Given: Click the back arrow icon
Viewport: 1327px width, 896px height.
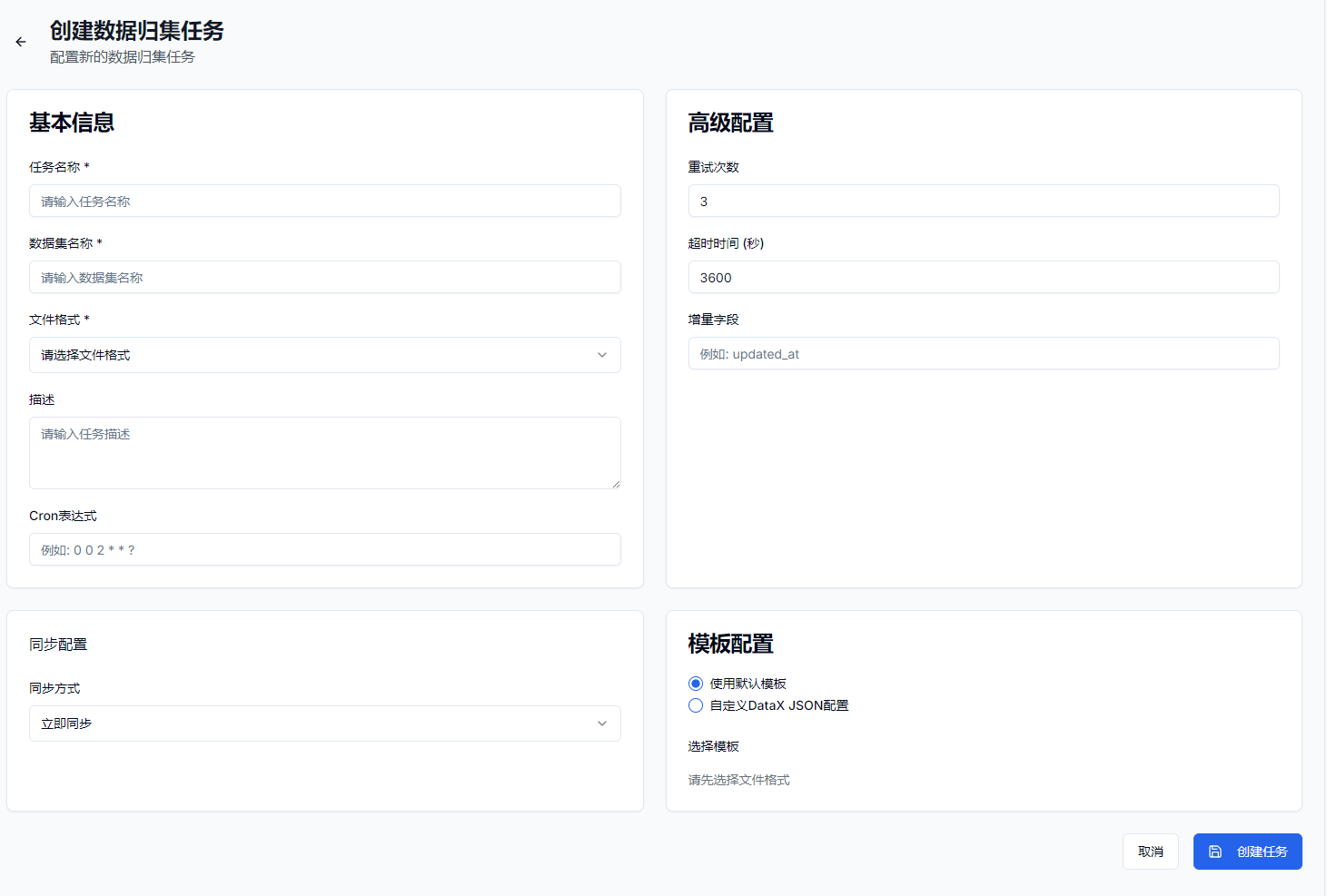Looking at the screenshot, I should point(21,42).
